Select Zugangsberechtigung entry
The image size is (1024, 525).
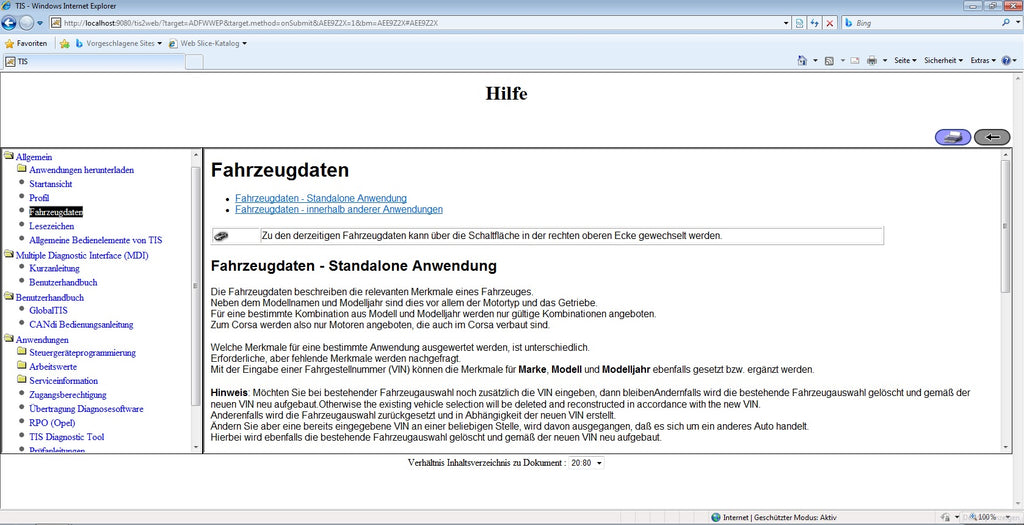click(68, 395)
